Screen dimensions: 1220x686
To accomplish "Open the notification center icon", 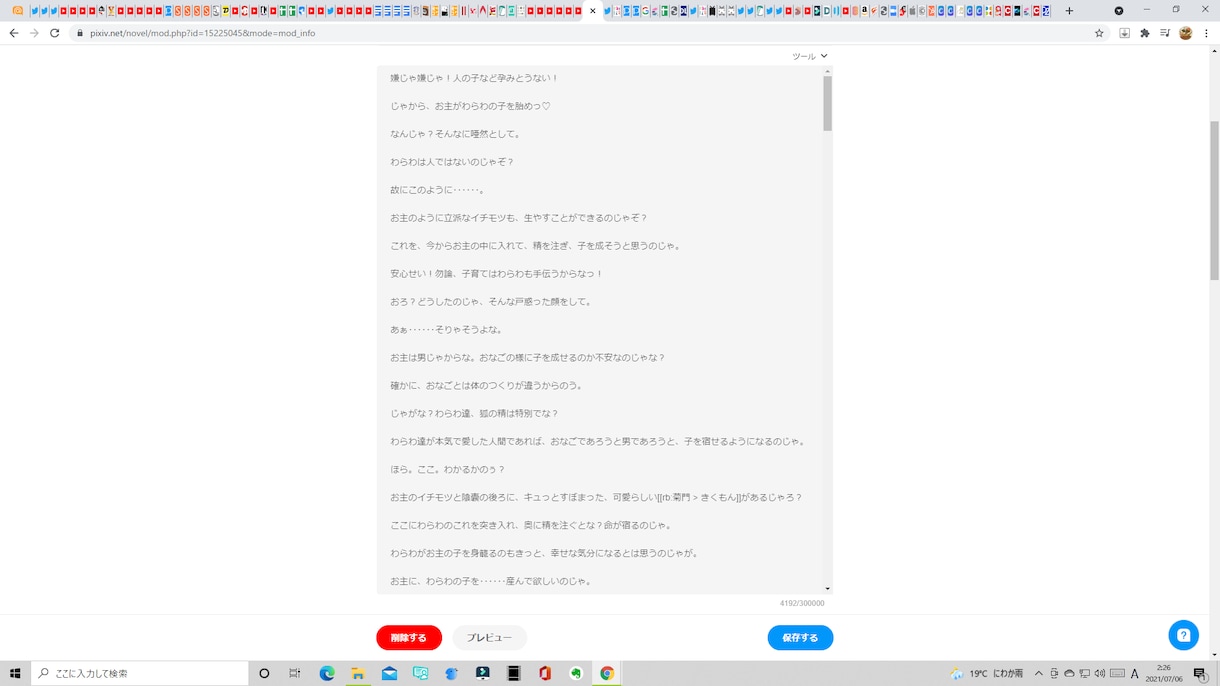I will click(1200, 674).
